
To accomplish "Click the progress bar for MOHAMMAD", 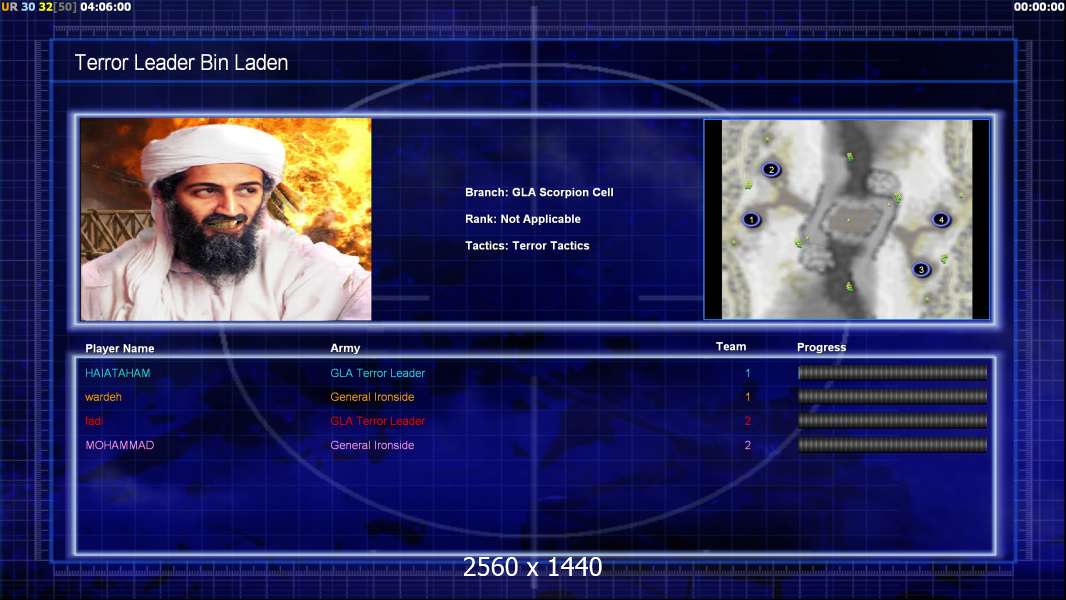I will 892,445.
